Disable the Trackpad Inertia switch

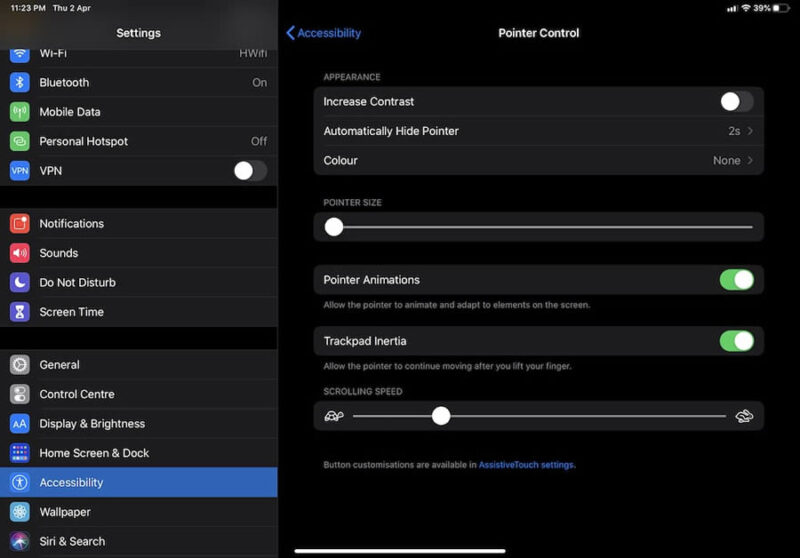click(736, 341)
